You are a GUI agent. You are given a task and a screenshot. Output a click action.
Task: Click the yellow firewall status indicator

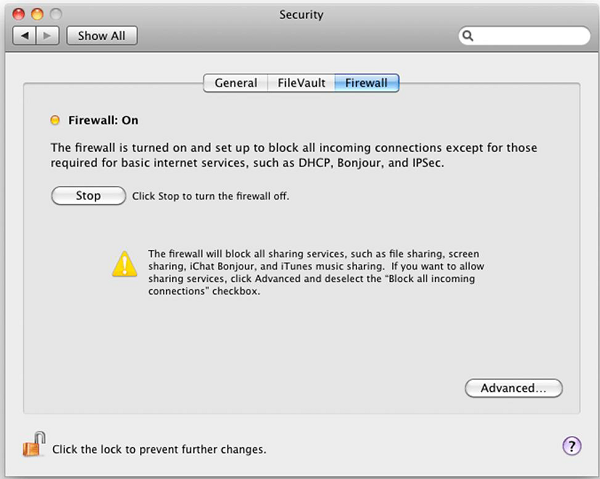click(56, 121)
